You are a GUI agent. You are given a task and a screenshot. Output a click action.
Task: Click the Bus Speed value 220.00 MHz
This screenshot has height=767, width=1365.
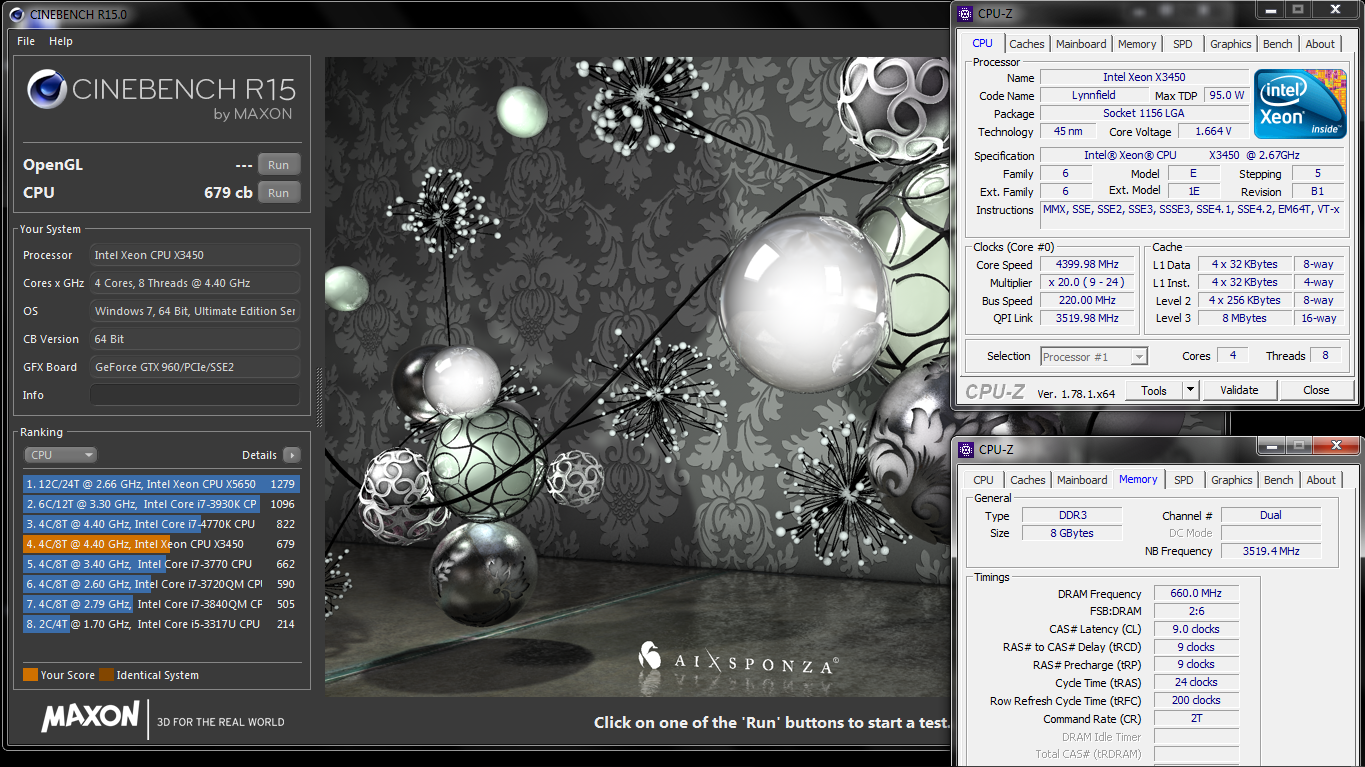(1086, 301)
